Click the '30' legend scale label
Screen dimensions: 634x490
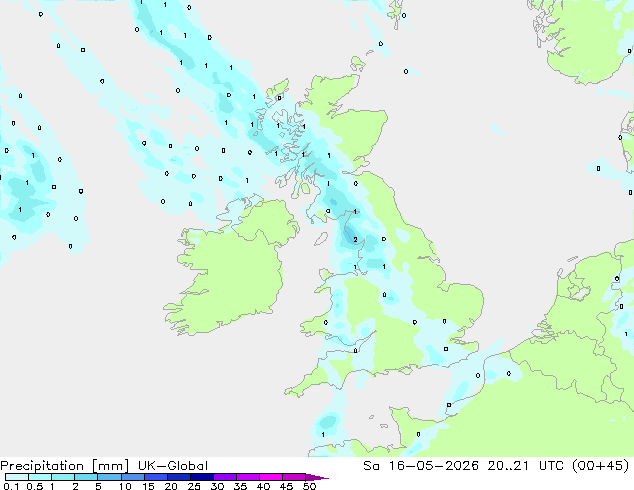pyautogui.click(x=217, y=486)
